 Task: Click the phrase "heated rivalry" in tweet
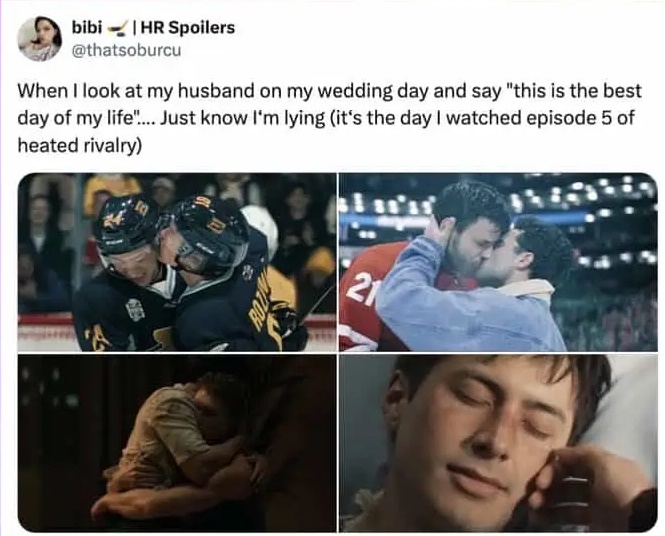[x=79, y=145]
